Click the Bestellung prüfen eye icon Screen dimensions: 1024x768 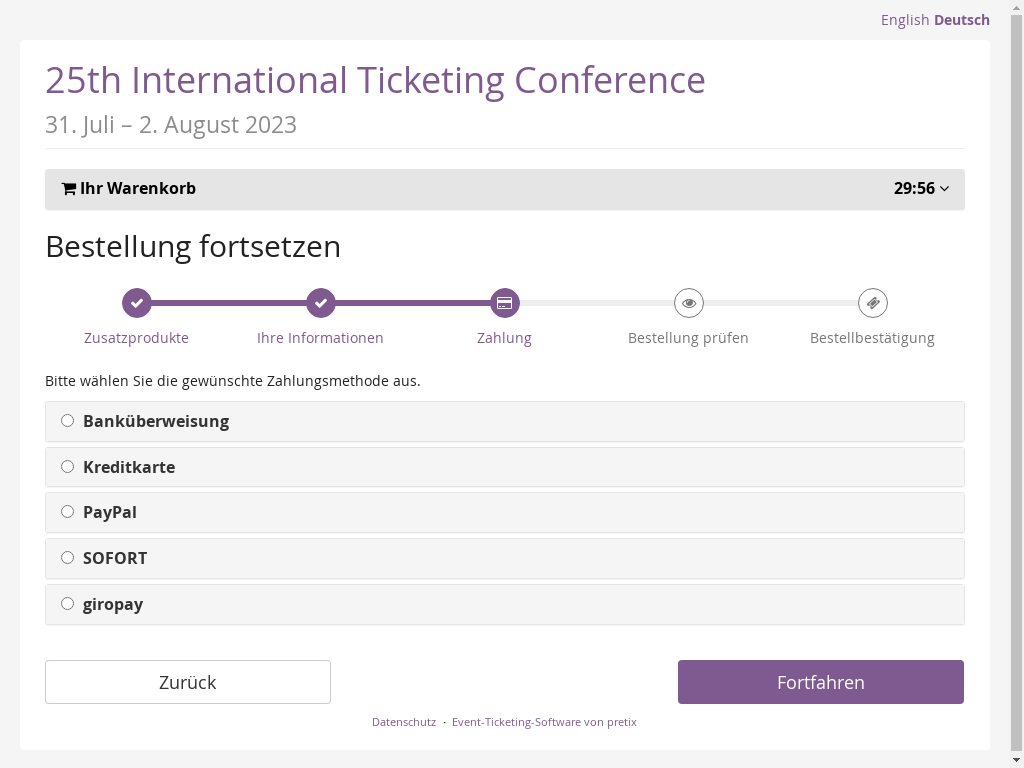click(x=689, y=302)
